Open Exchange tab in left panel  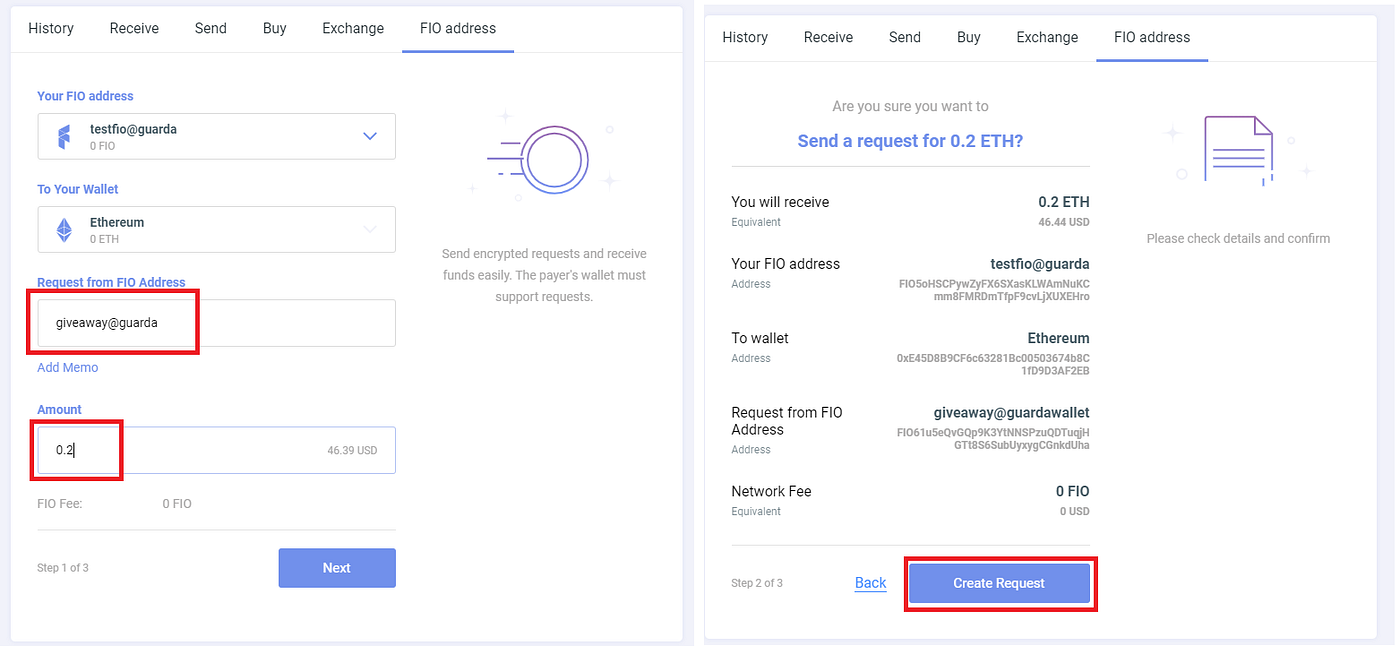[x=353, y=28]
